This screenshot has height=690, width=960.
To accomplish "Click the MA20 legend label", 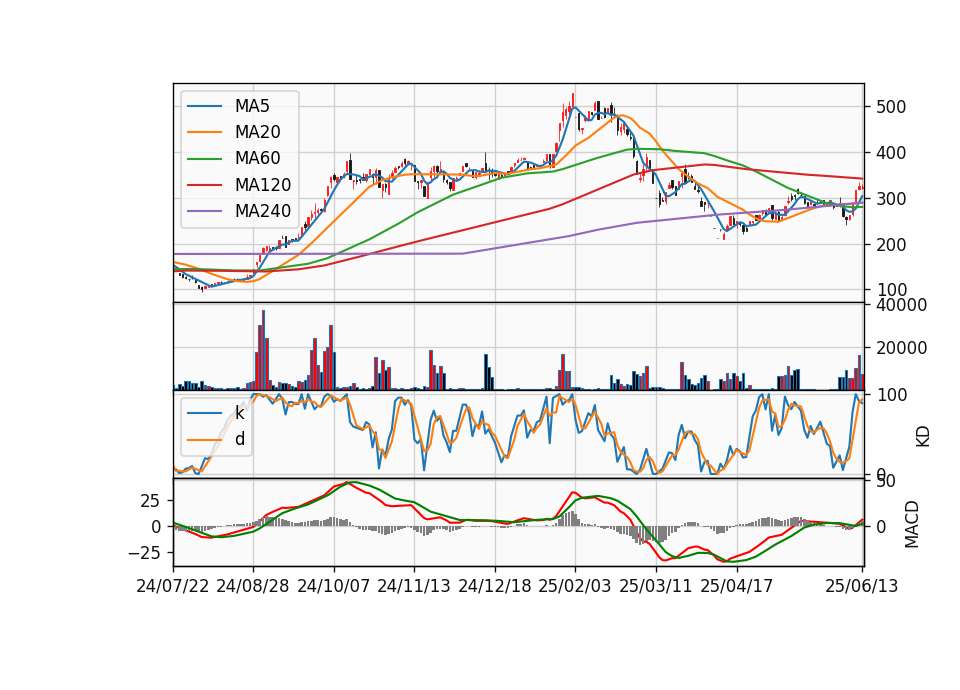I will [257, 132].
